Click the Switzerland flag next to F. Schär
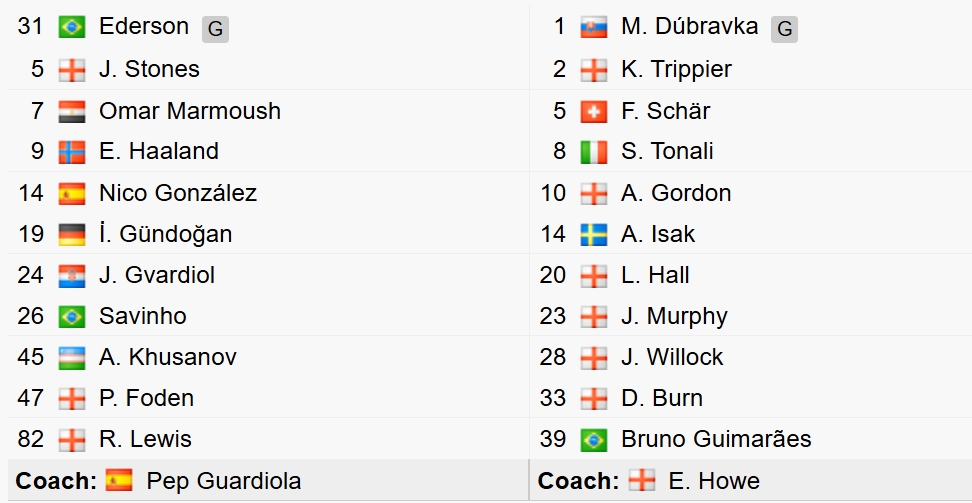972x503 pixels. tap(594, 112)
